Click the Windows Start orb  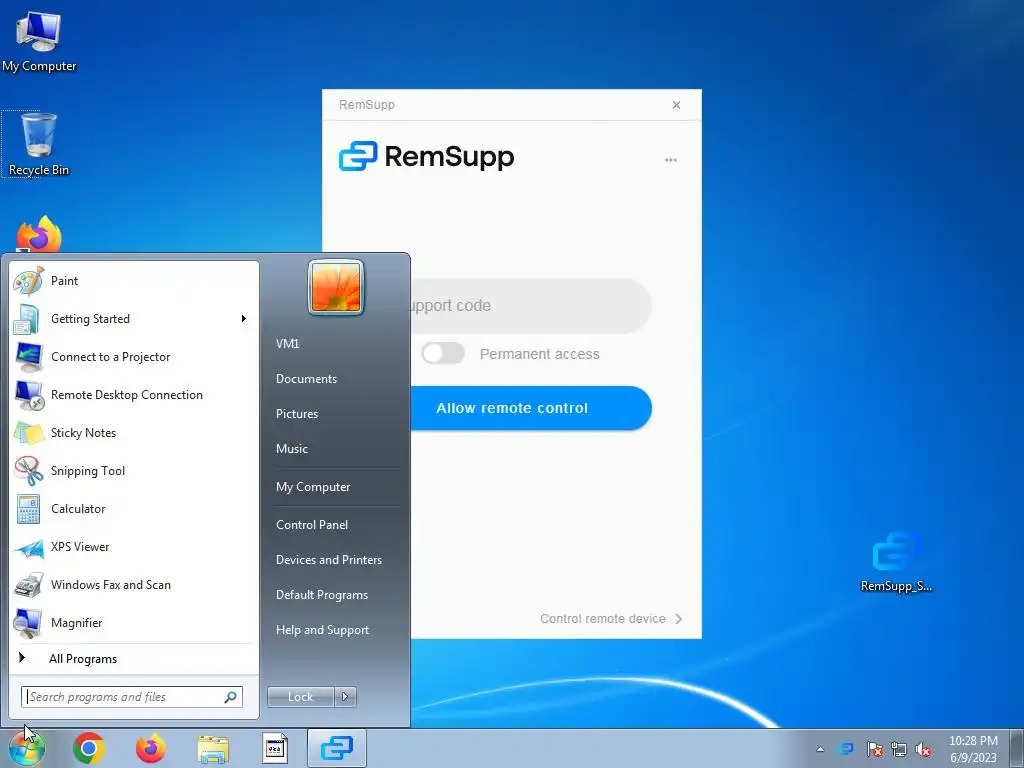coord(27,748)
